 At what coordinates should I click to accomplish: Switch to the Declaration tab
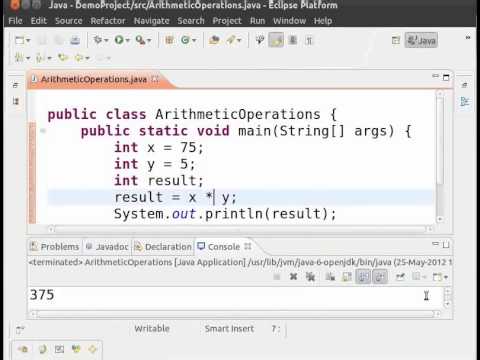(x=163, y=247)
